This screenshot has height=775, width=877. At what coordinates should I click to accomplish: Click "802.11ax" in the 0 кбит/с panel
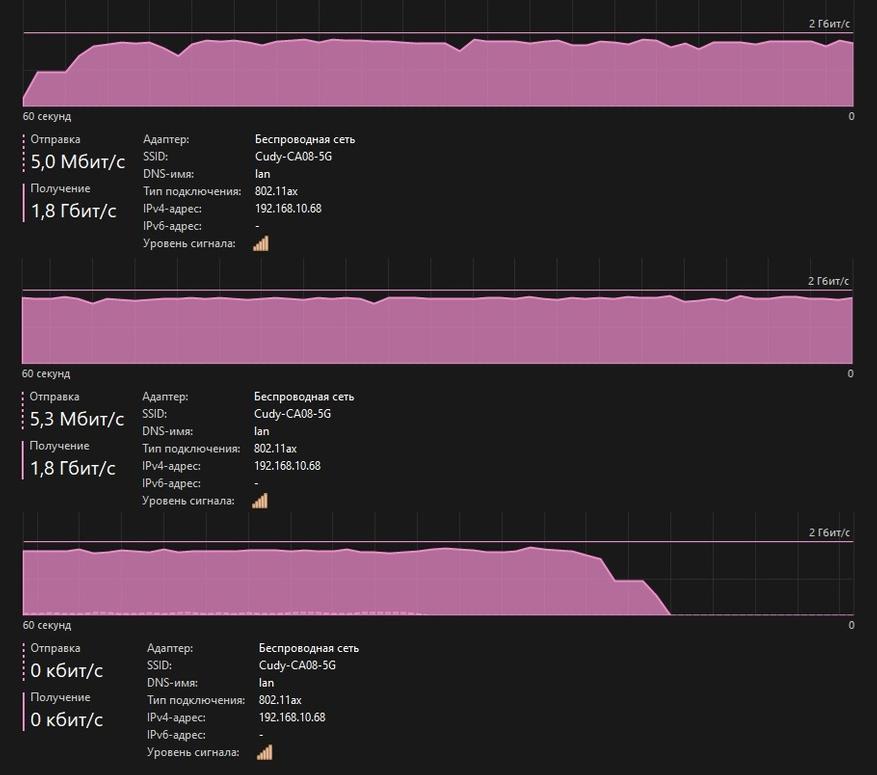[280, 700]
